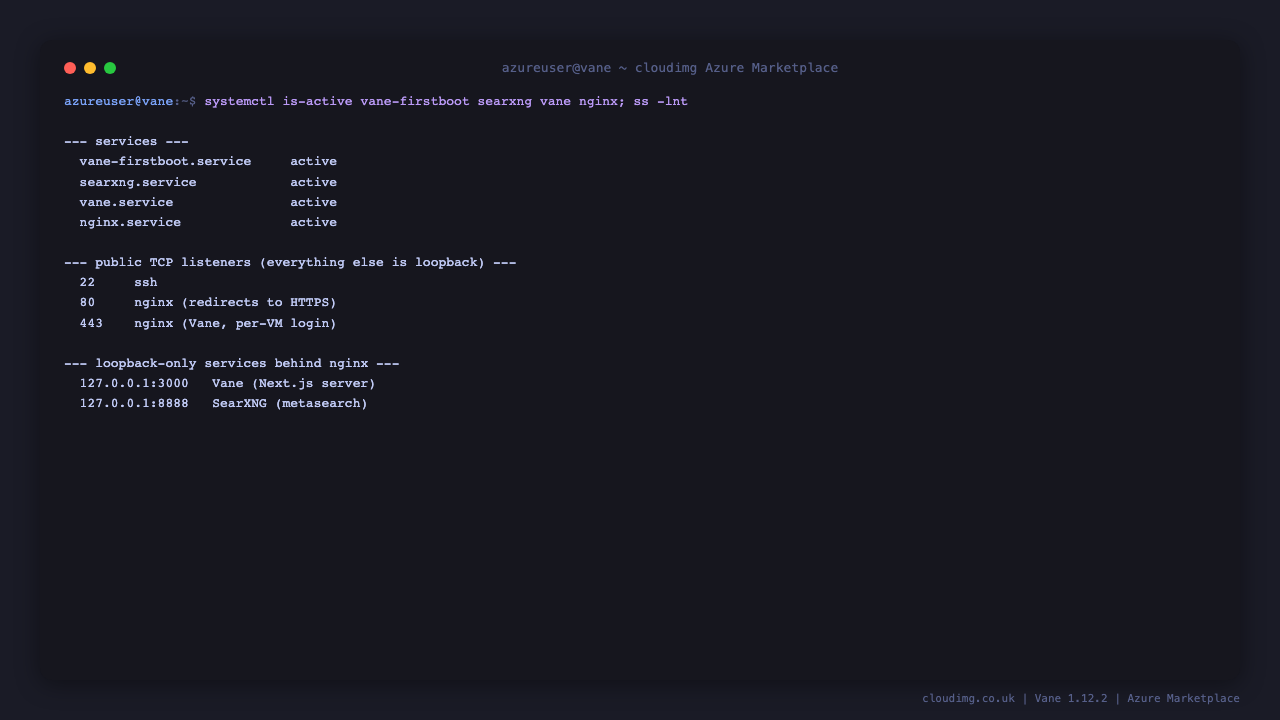Screen dimensions: 1280x720
Task: Click the 'active' status next to nginx.service
Action: tap(314, 222)
